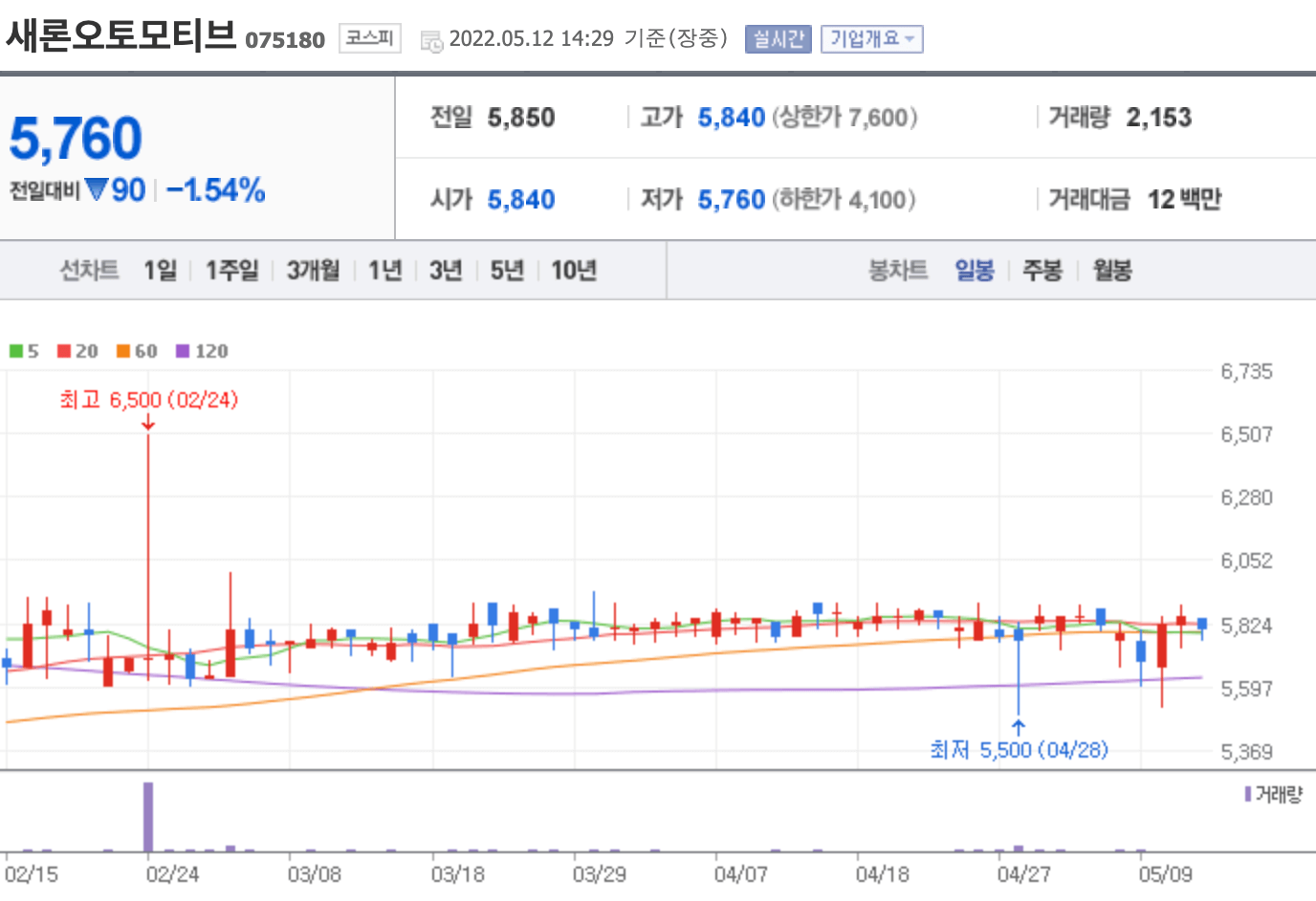Click the 하한가 4,100 text
The width and height of the screenshot is (1316, 901).
844,200
